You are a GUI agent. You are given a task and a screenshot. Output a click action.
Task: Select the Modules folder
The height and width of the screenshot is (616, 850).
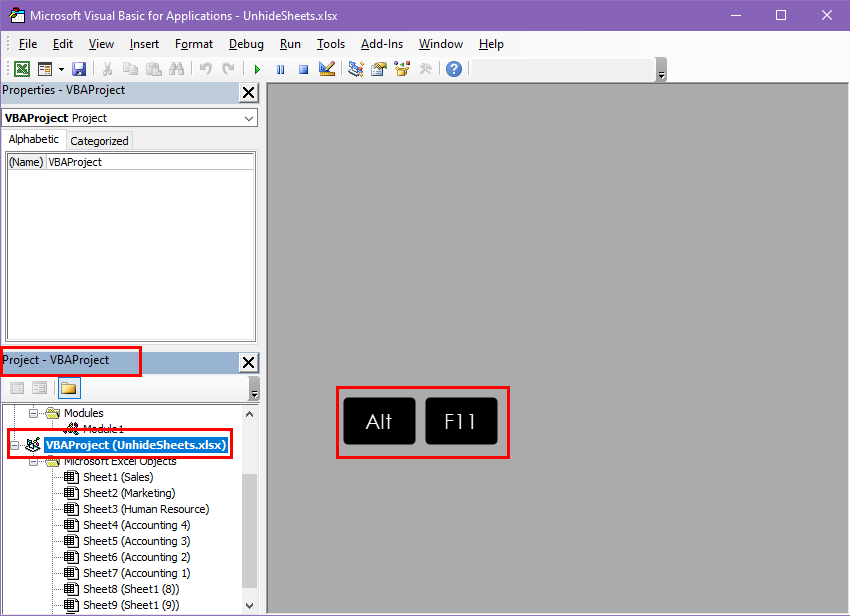83,413
